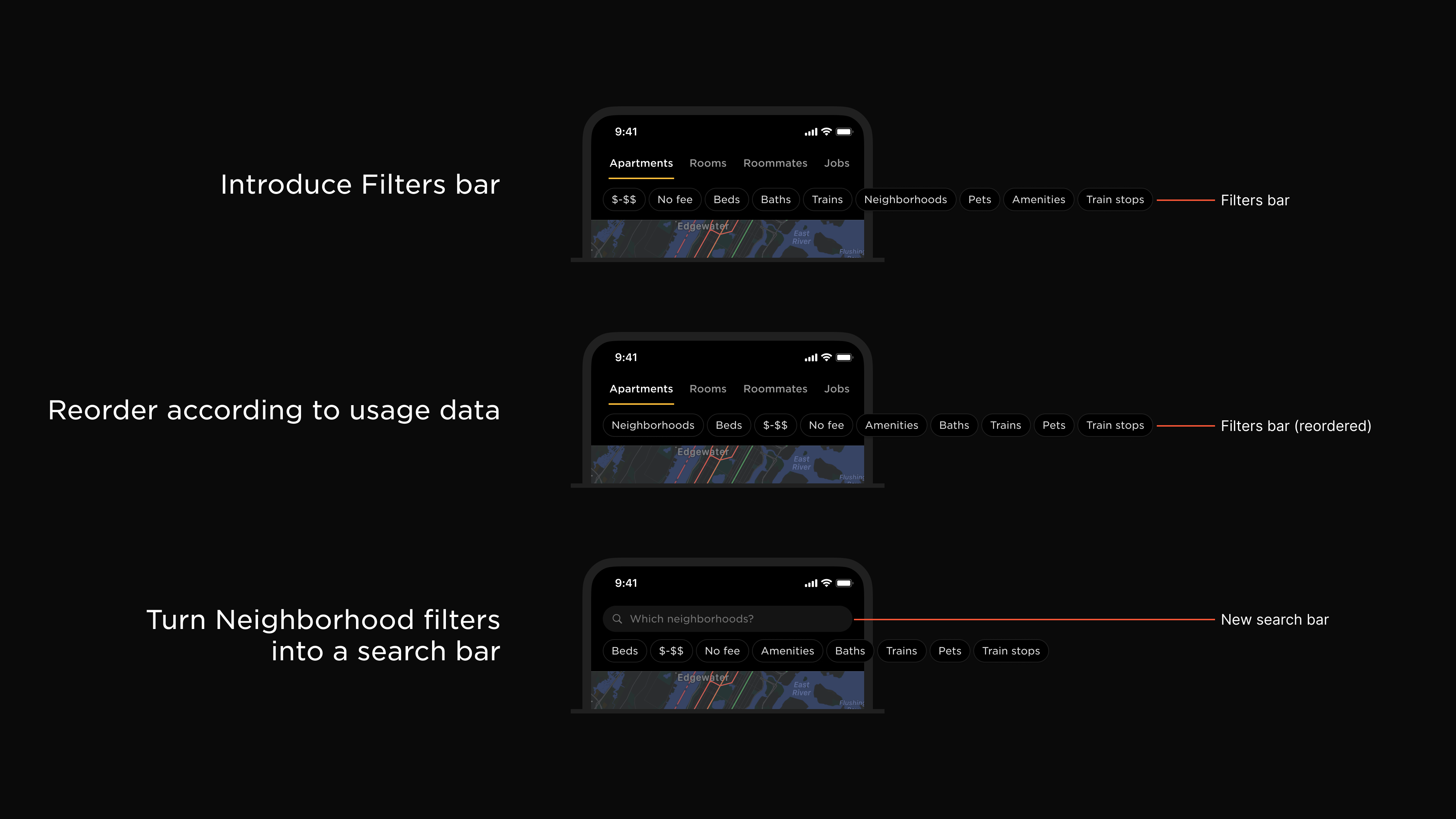Toggle the No fee chip in top filters bar
The width and height of the screenshot is (1456, 819).
675,199
